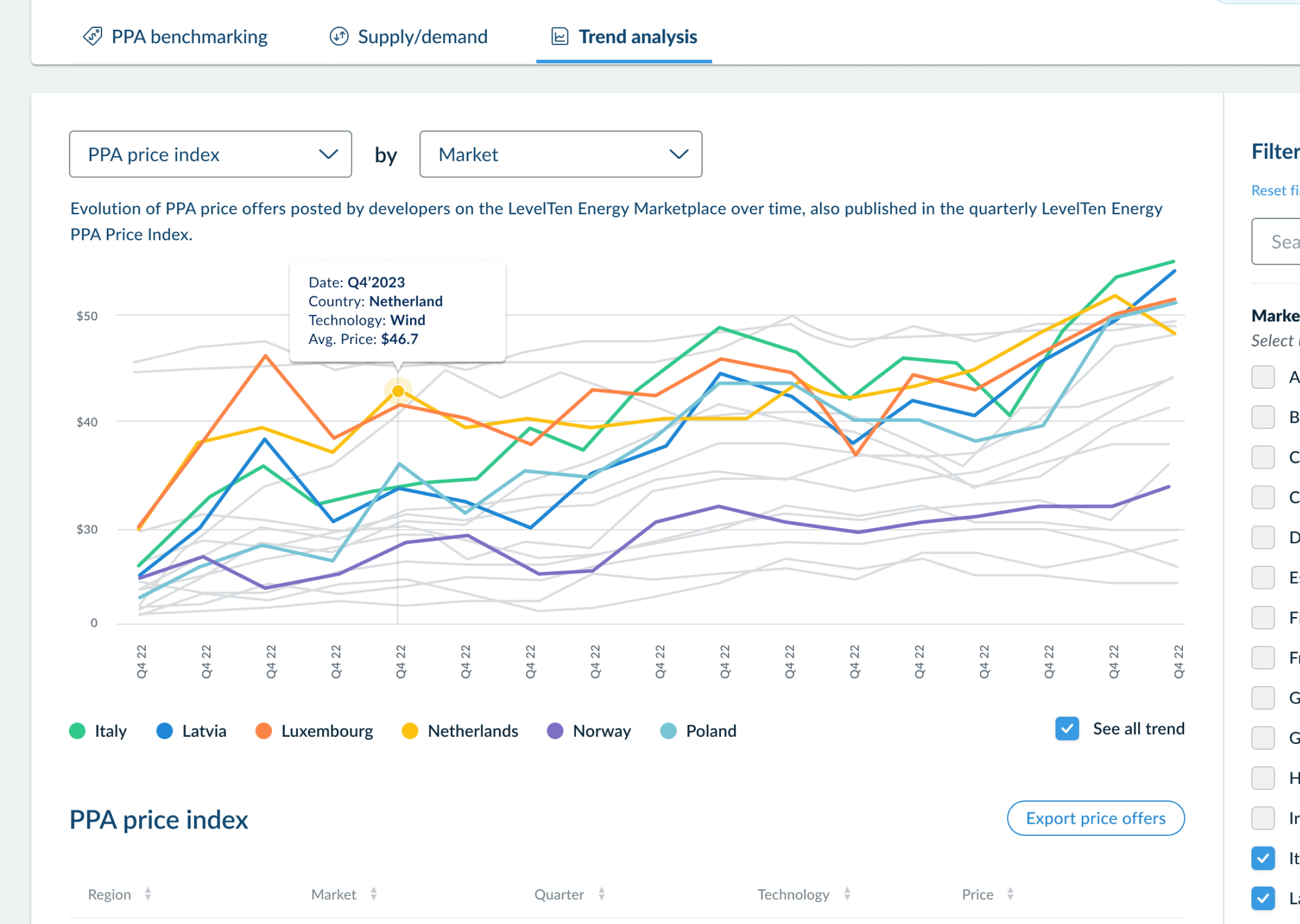Sort table by Market column arrows
The width and height of the screenshot is (1300, 924).
(x=373, y=894)
